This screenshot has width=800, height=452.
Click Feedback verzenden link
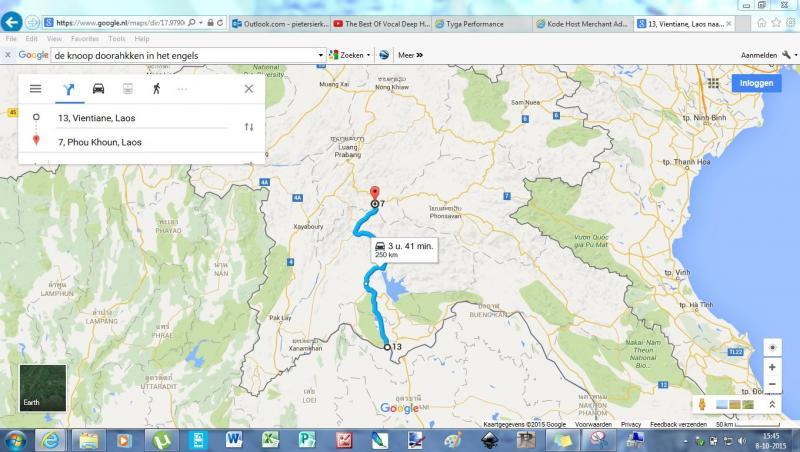click(x=679, y=424)
